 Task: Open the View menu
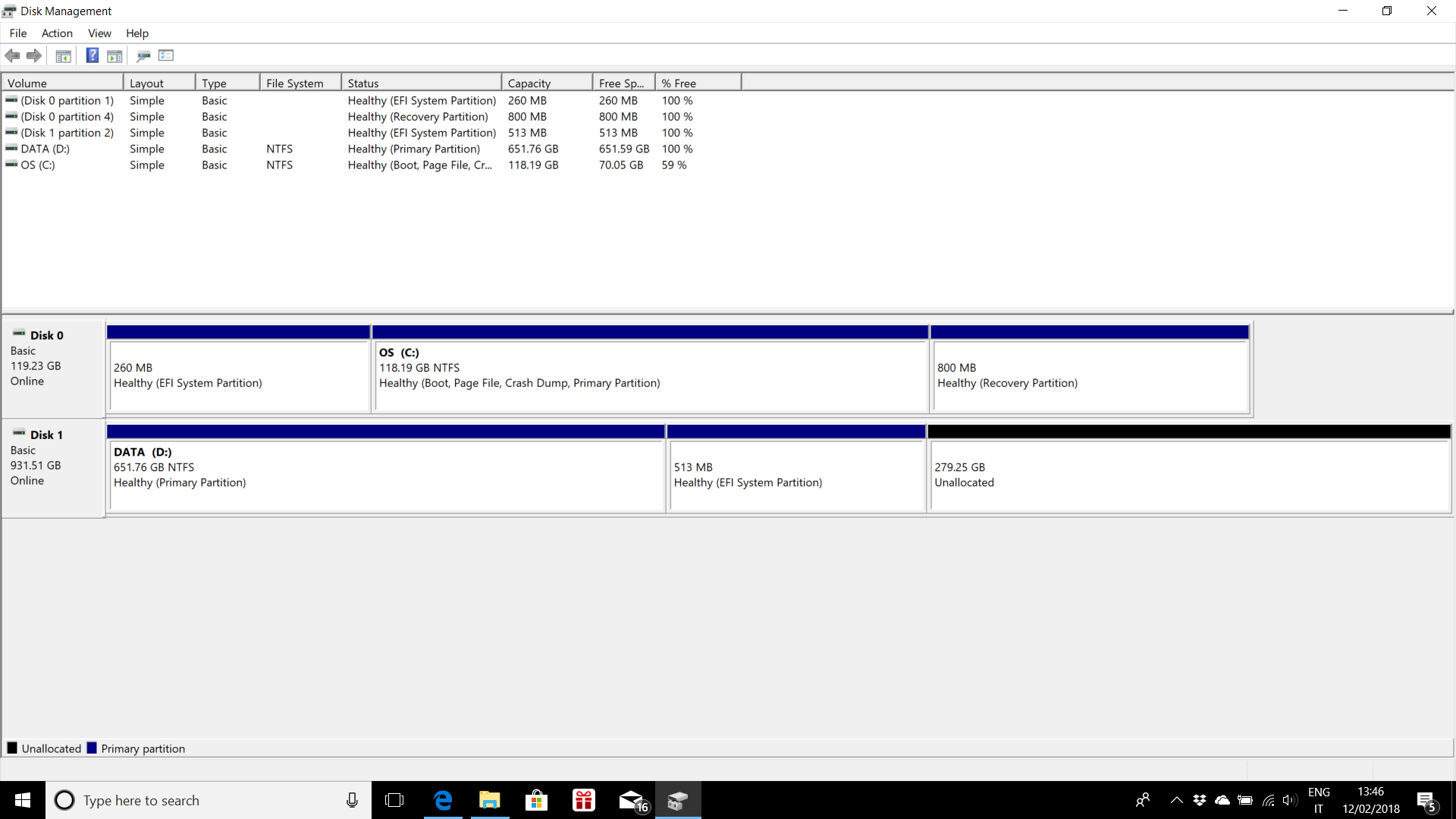click(99, 33)
